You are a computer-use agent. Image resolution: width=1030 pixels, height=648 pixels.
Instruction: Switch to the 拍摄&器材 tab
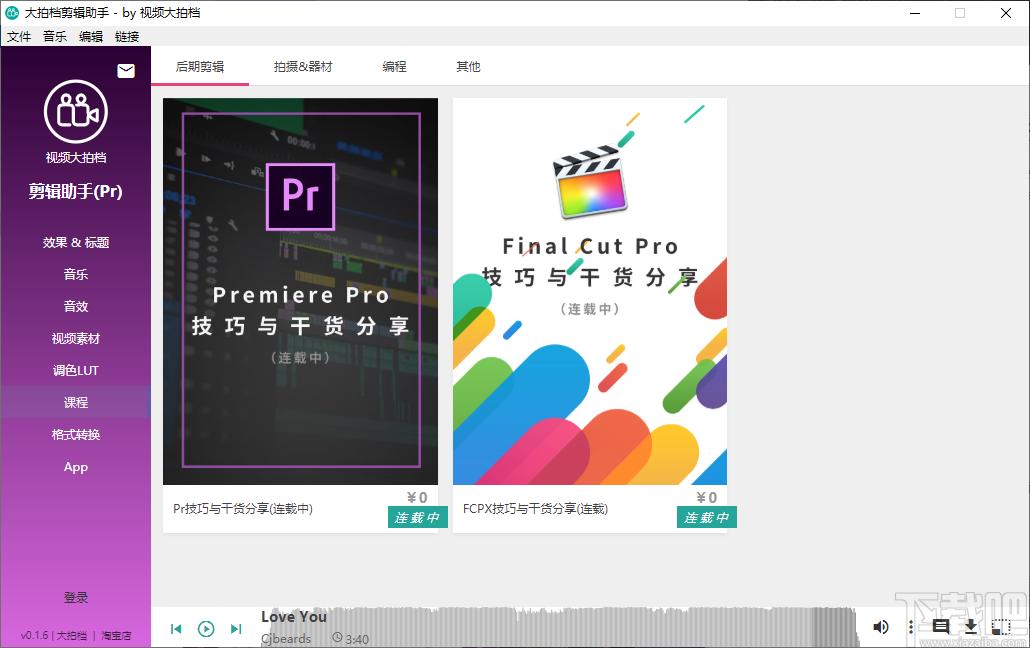tap(303, 66)
